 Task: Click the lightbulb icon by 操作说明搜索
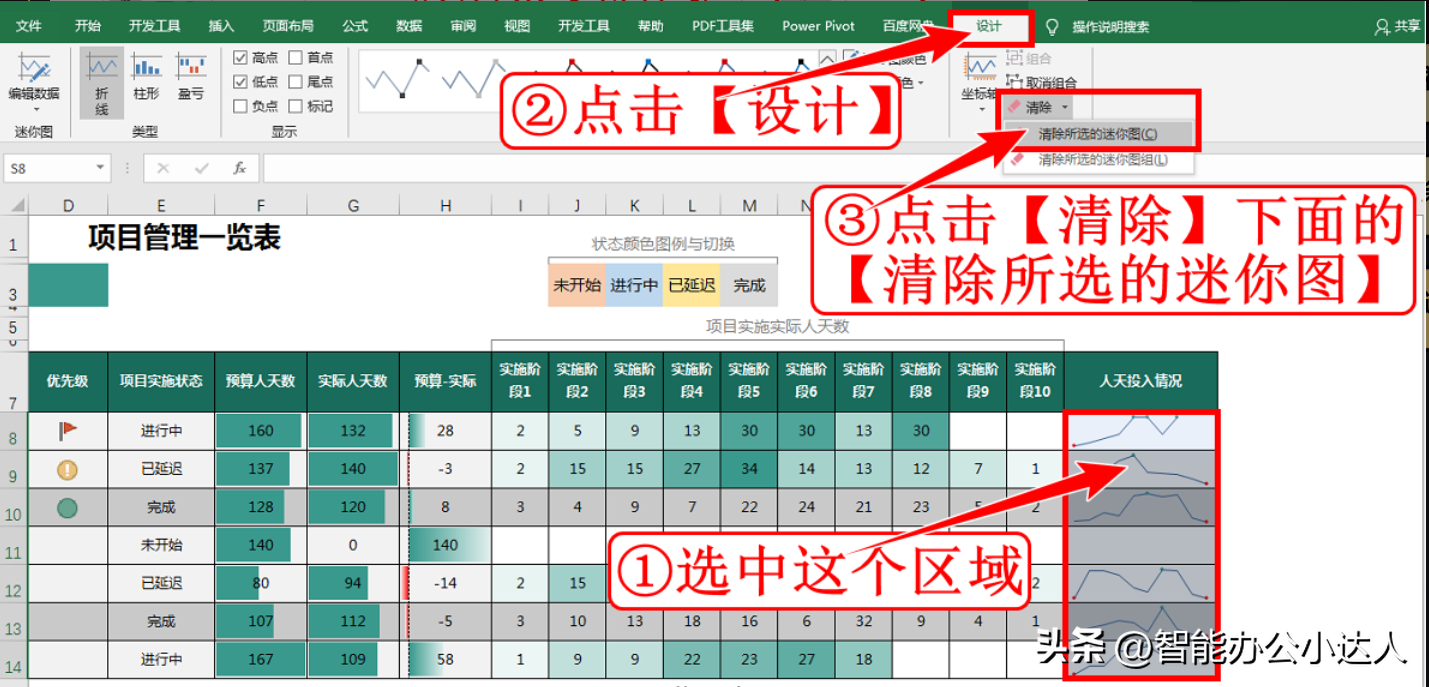click(1052, 26)
